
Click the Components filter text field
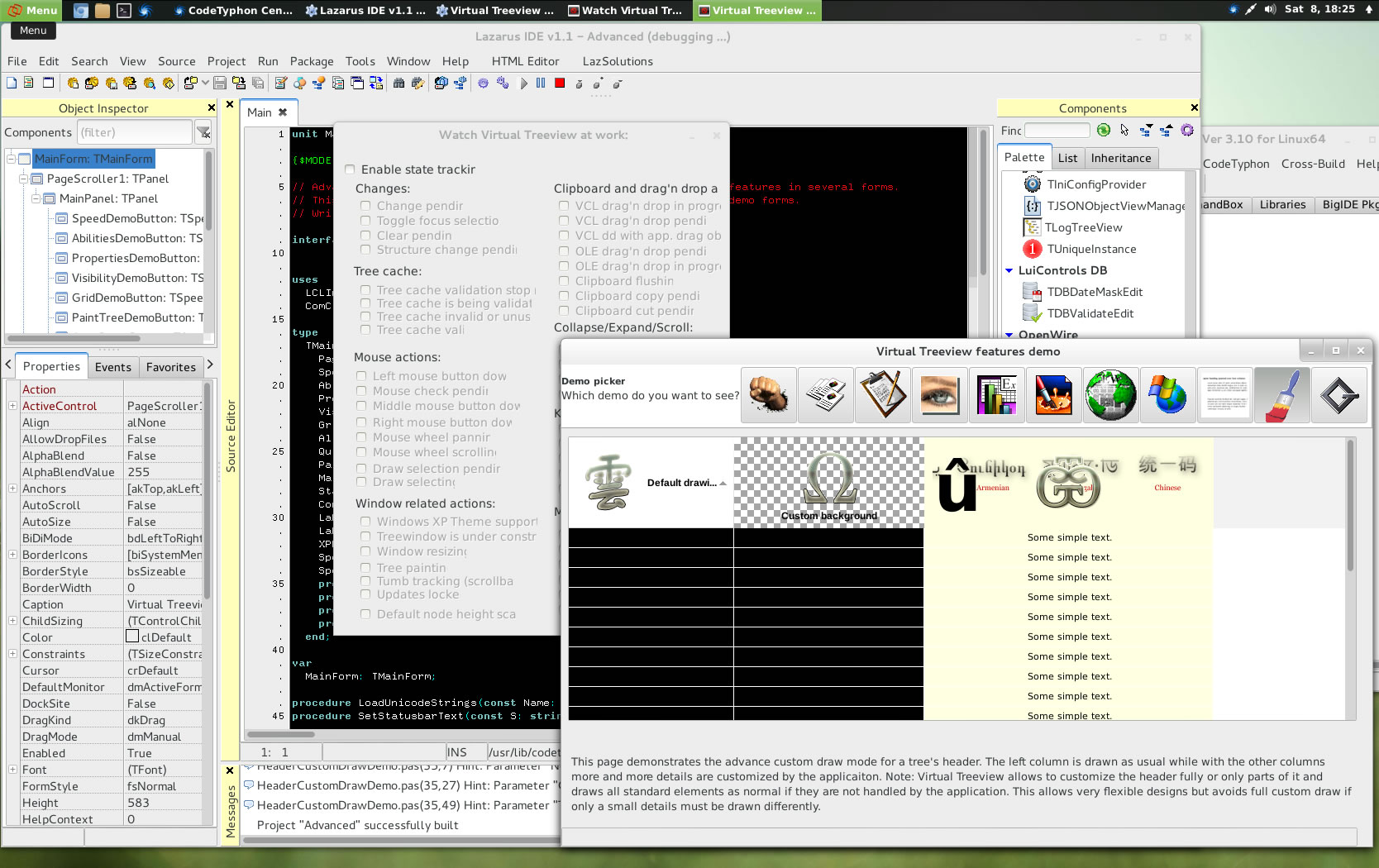coord(134,132)
